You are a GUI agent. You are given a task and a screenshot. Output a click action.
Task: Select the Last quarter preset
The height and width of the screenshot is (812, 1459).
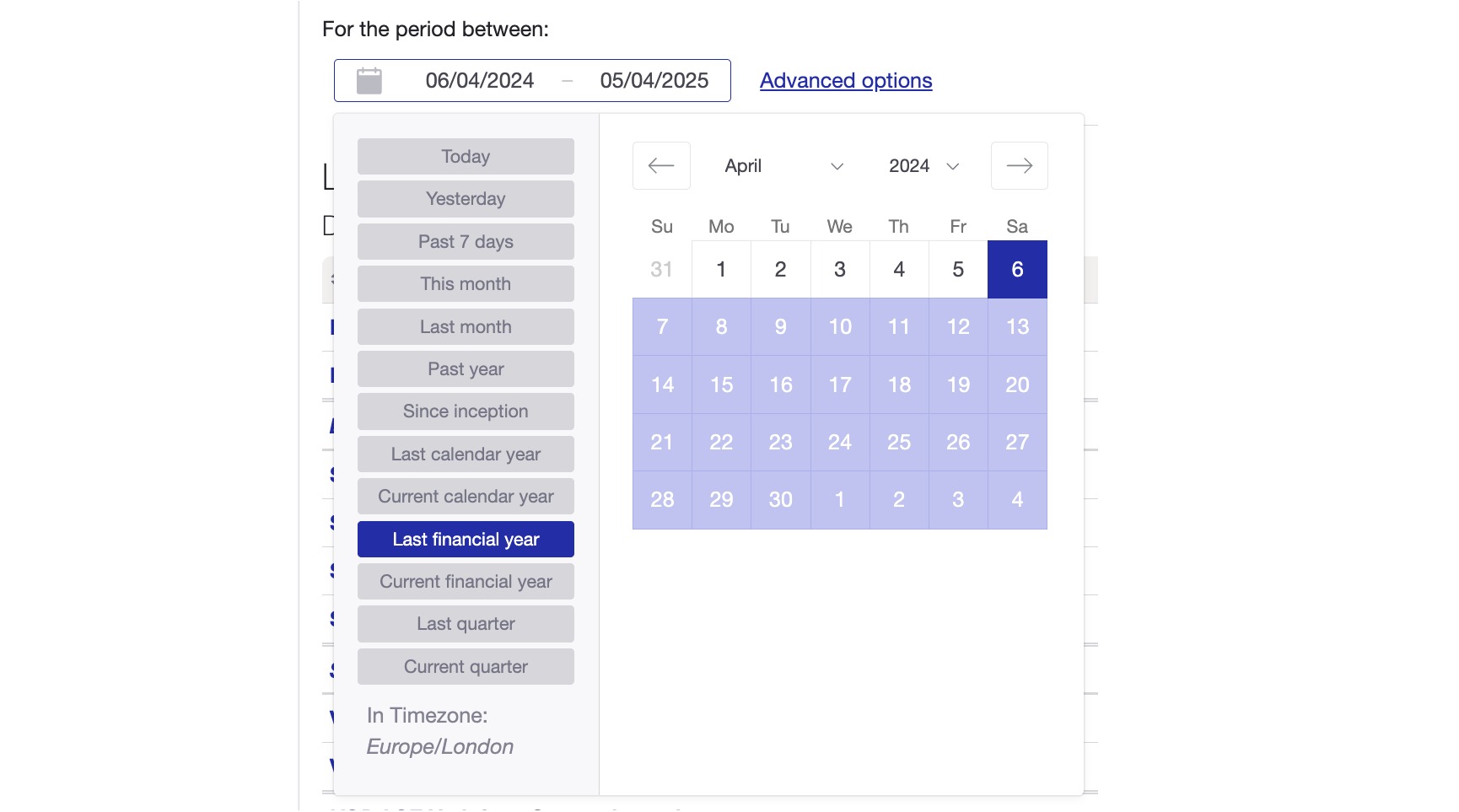coord(465,624)
